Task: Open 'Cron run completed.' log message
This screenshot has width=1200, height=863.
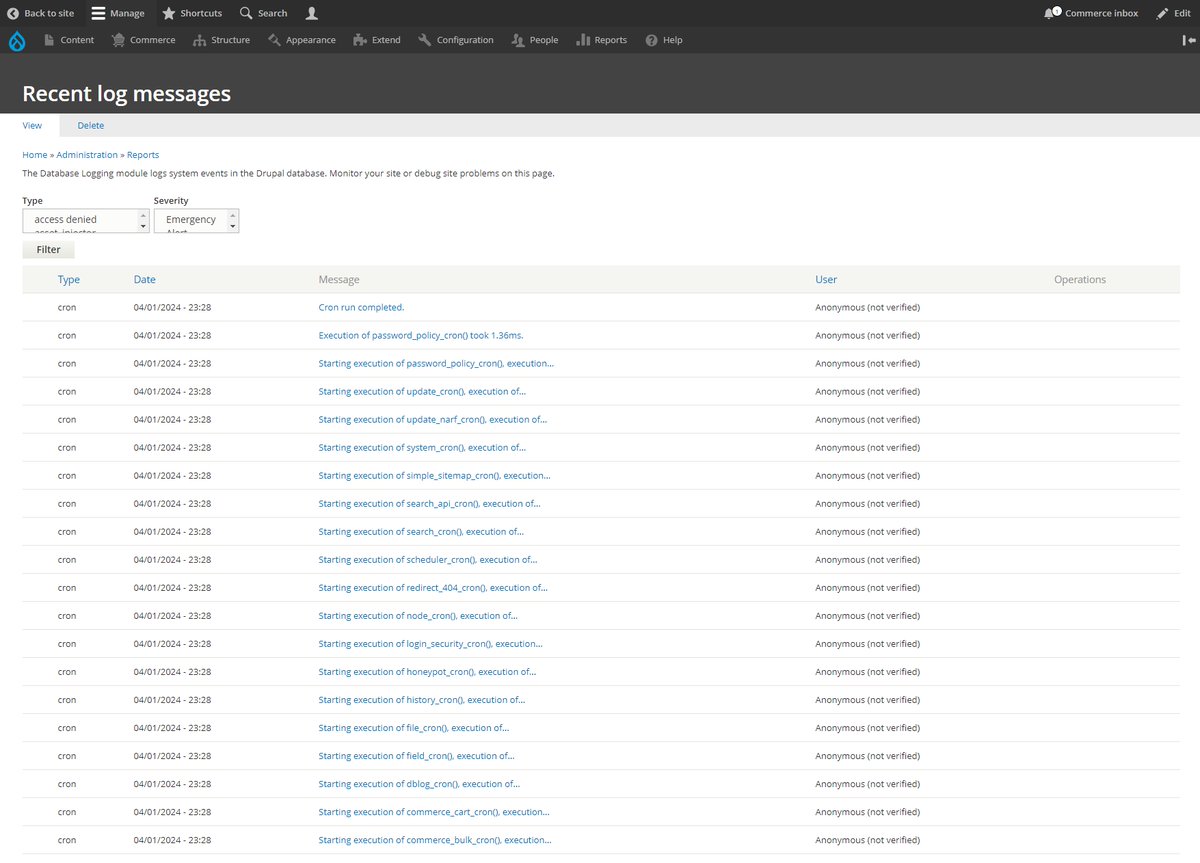Action: point(361,308)
